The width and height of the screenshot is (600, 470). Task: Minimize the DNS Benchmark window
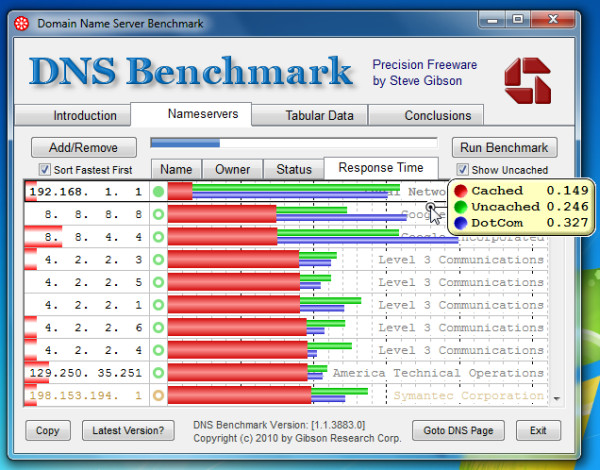point(492,19)
